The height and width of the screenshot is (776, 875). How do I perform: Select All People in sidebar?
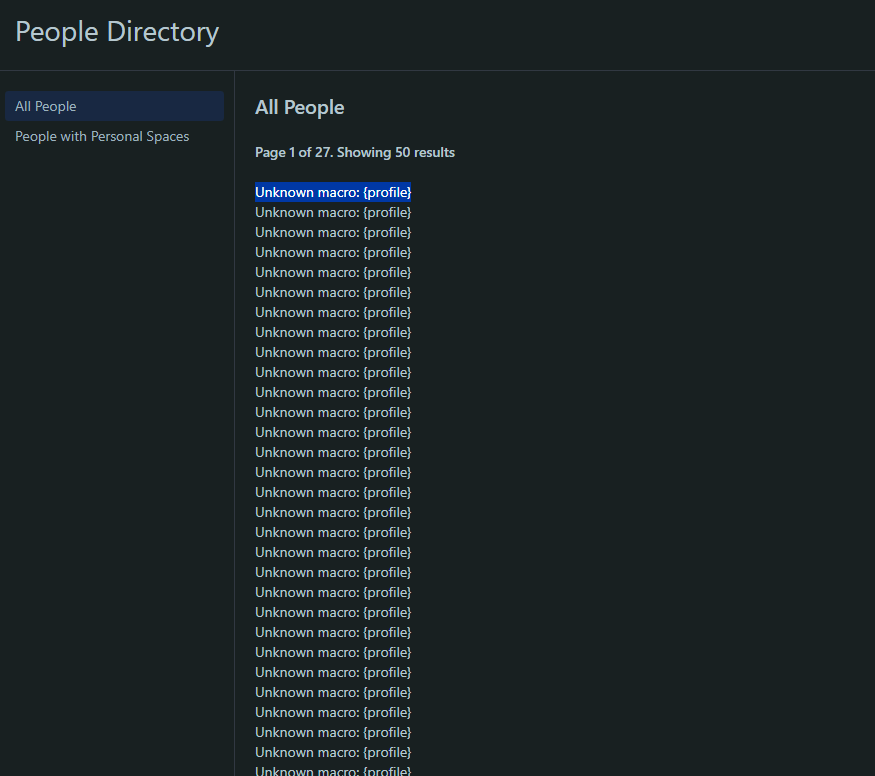click(114, 106)
